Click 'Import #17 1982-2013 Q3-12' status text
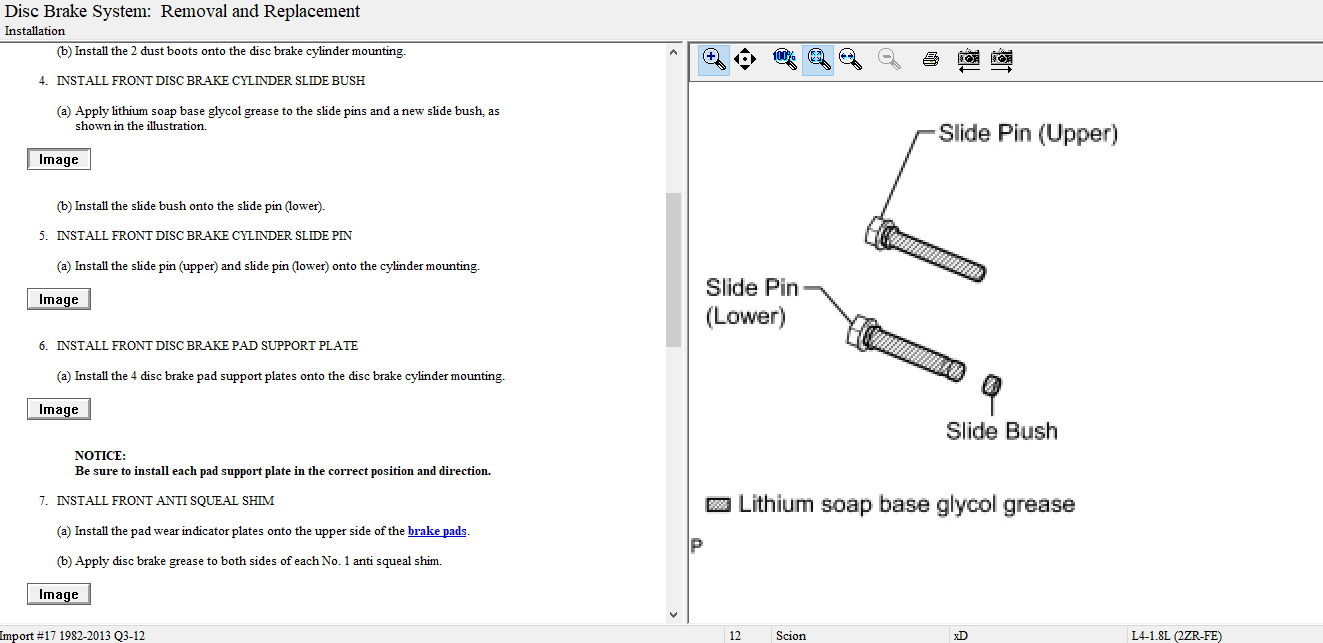This screenshot has width=1323, height=643. tap(73, 635)
